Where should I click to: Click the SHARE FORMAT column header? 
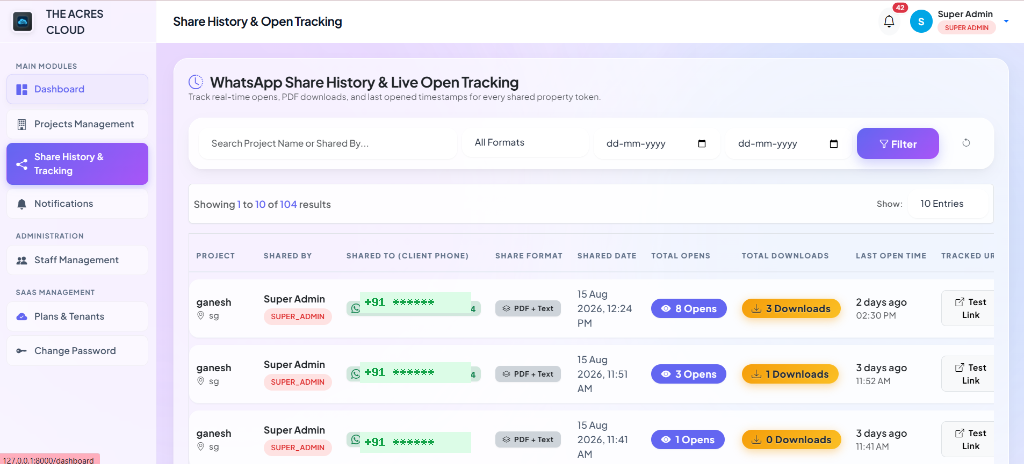(x=529, y=256)
